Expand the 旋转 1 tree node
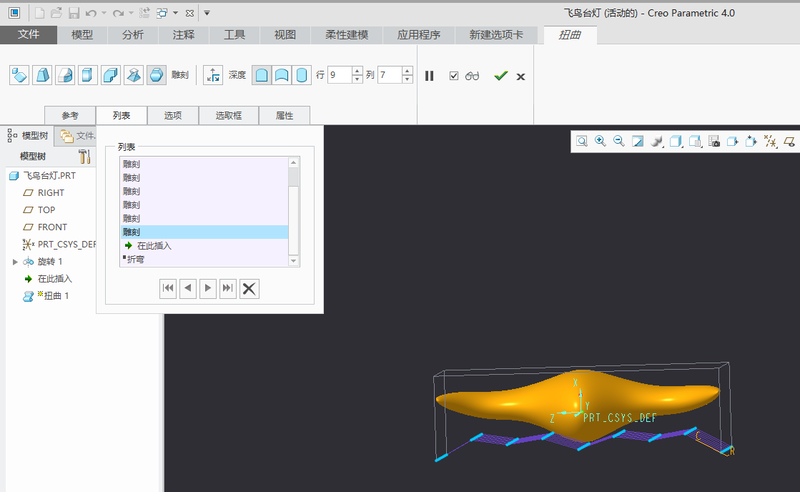800x492 pixels. click(15, 262)
